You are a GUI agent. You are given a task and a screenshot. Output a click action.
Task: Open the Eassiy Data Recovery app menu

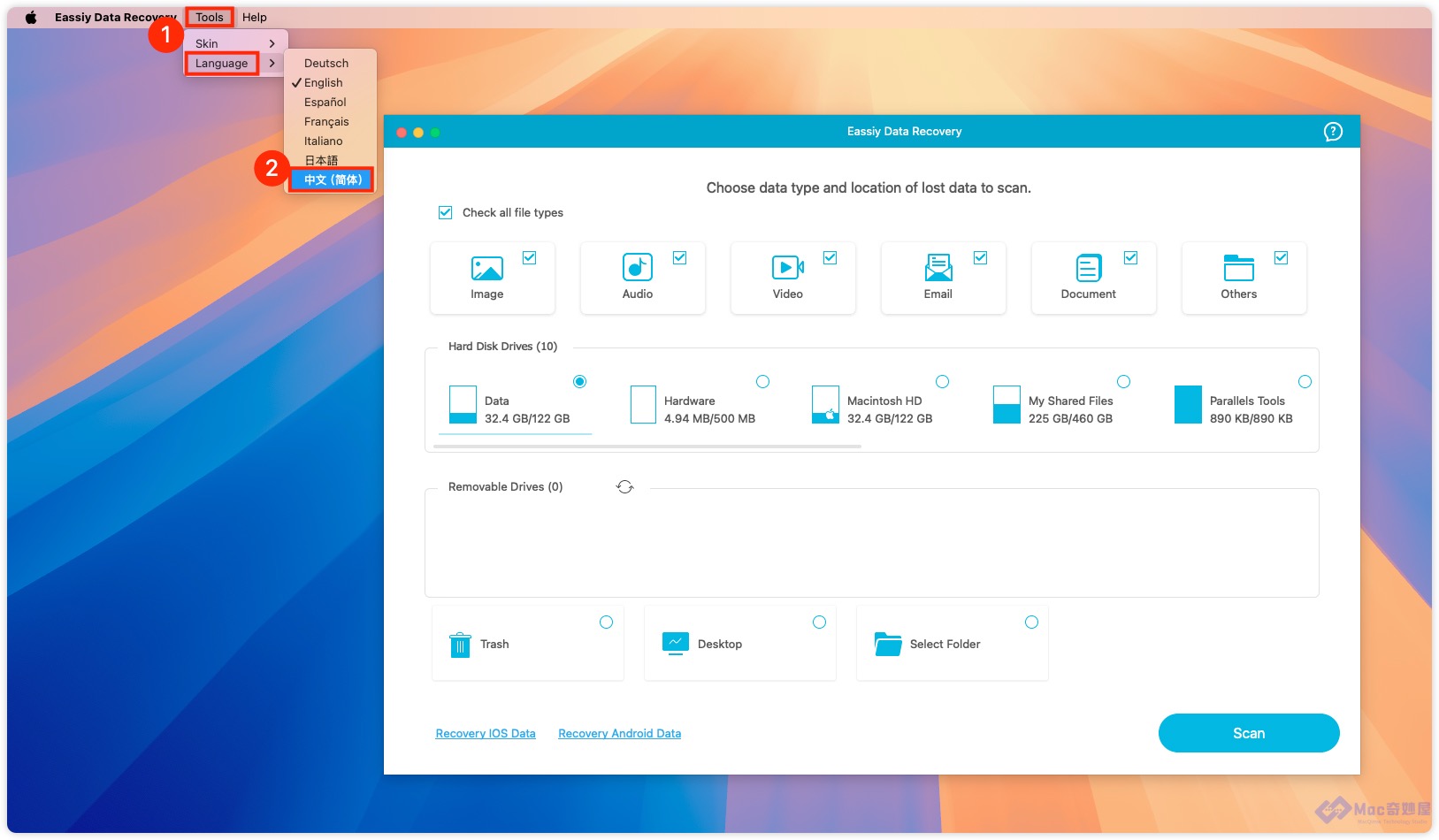(x=115, y=18)
